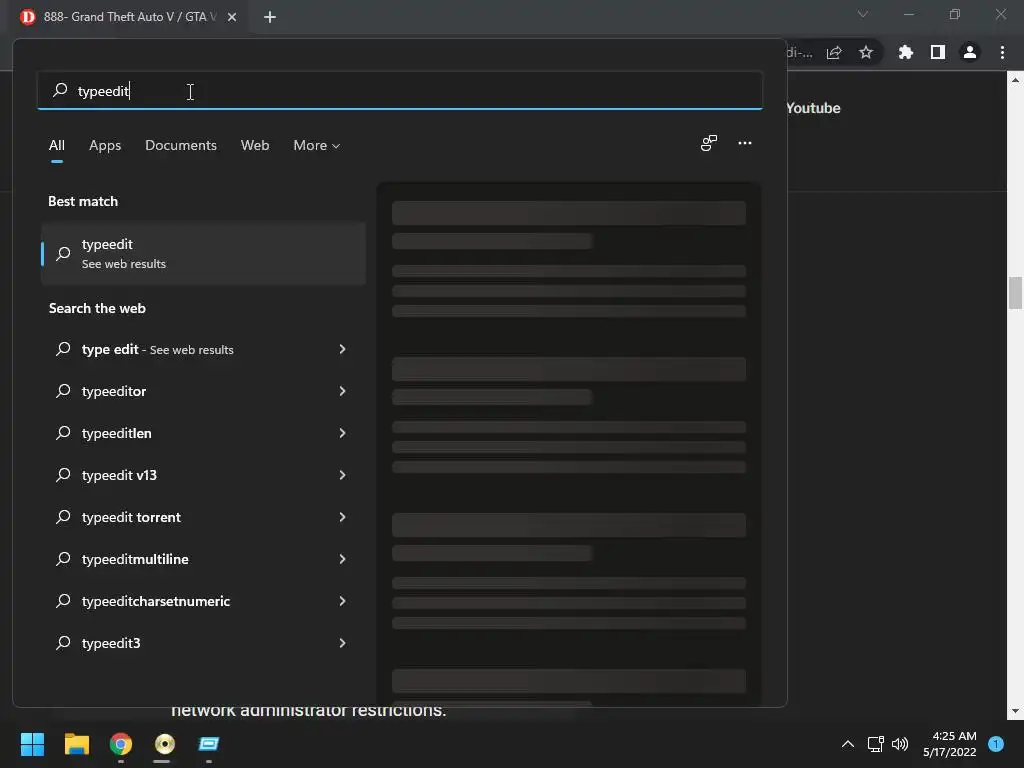Click the scrollbar up arrow
Viewport: 1024px width, 768px height.
1015,80
